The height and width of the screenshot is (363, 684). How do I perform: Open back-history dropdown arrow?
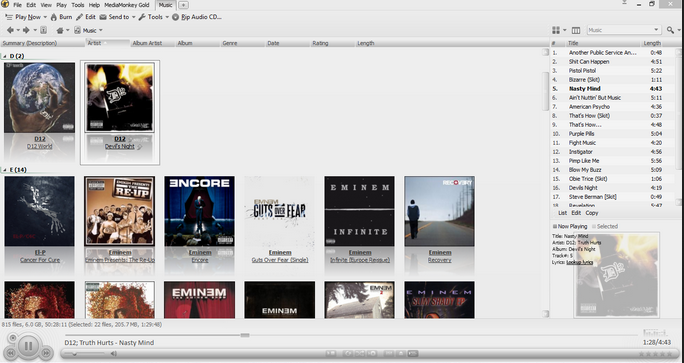pyautogui.click(x=18, y=31)
